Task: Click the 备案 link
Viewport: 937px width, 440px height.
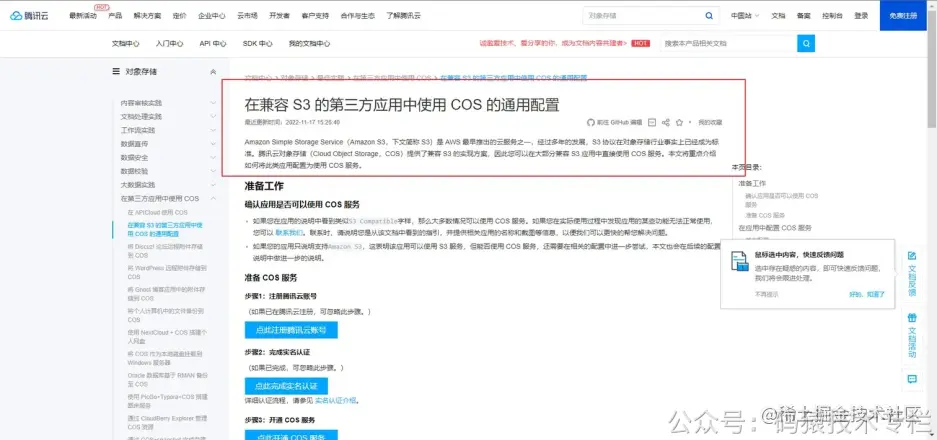Action: click(803, 16)
